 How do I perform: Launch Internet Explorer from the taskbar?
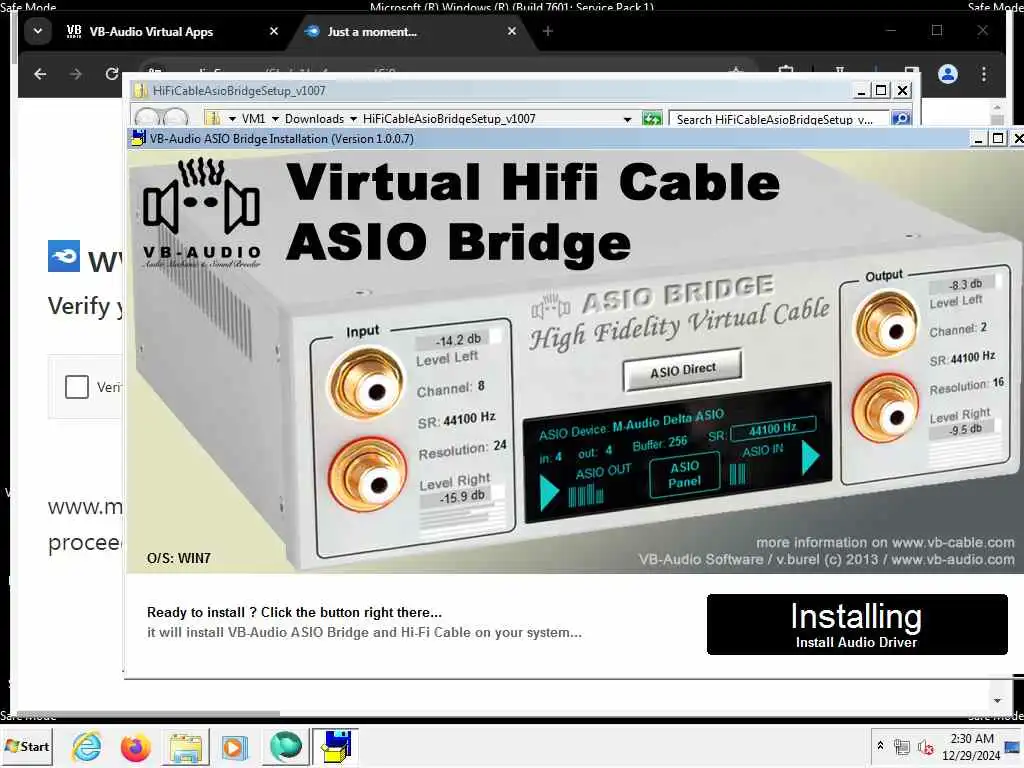[x=87, y=746]
